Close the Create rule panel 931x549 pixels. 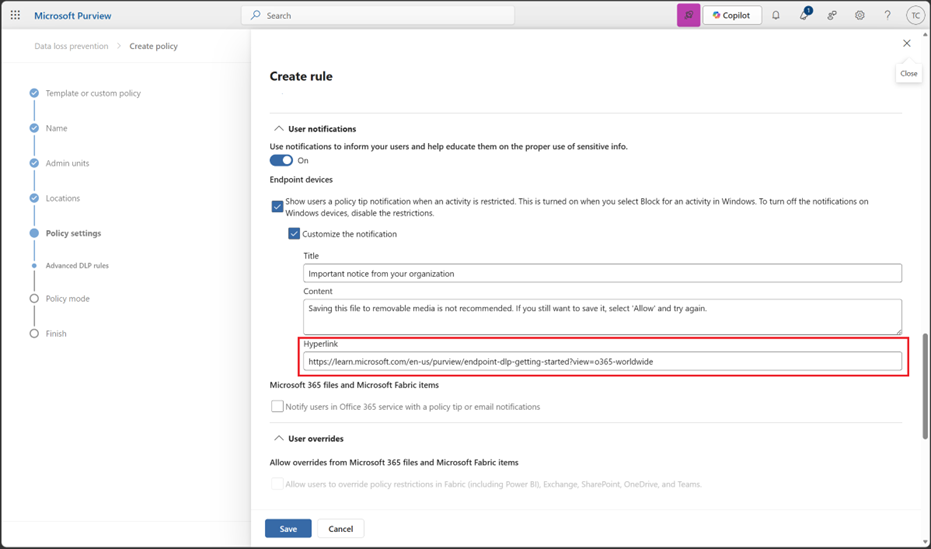click(x=907, y=43)
